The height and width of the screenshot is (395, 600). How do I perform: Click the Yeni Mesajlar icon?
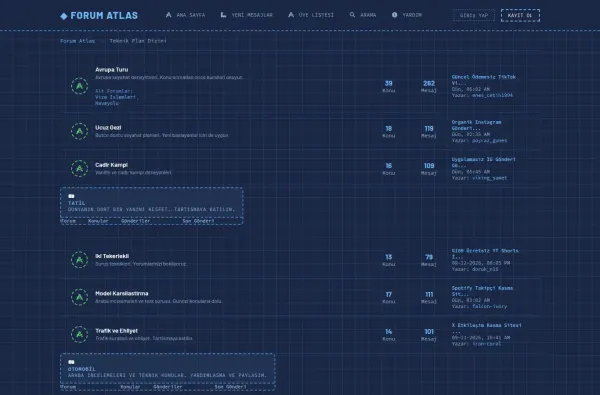point(223,15)
